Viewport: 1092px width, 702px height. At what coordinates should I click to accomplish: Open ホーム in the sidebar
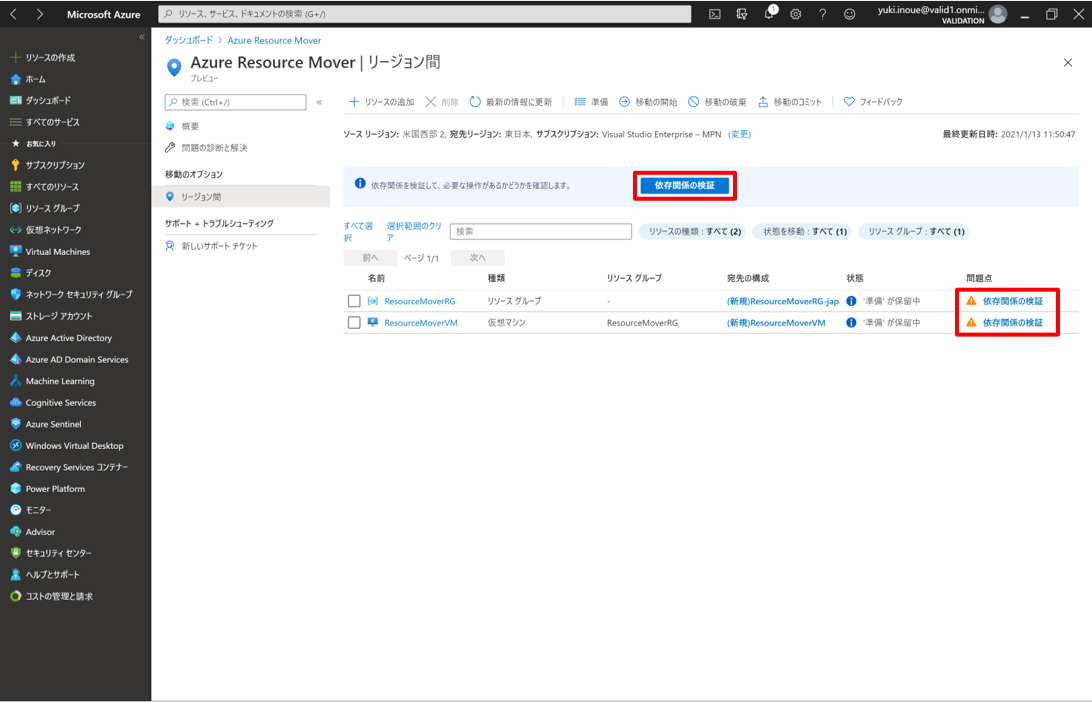[x=28, y=79]
